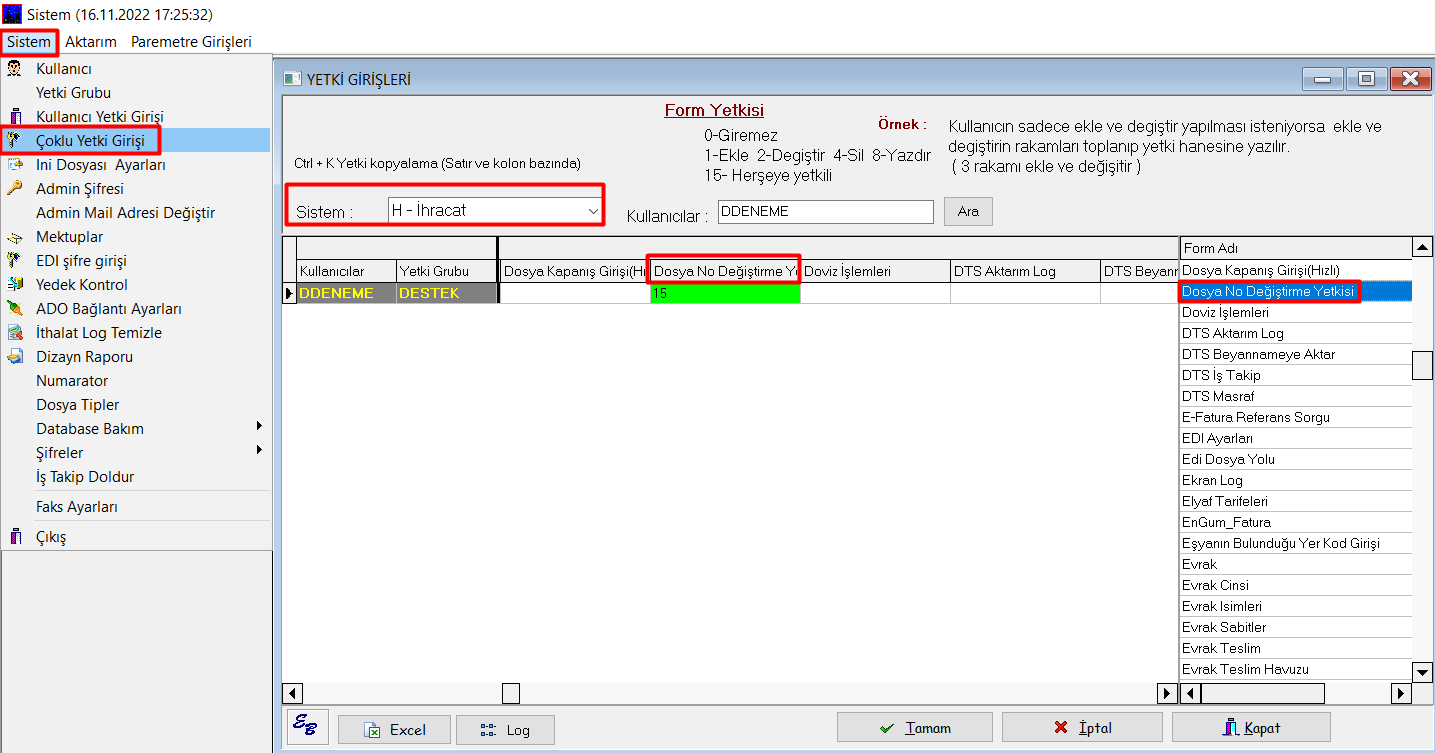The width and height of the screenshot is (1435, 753).
Task: Select E-Fatura Referans Sorgu in list
Action: point(1296,417)
